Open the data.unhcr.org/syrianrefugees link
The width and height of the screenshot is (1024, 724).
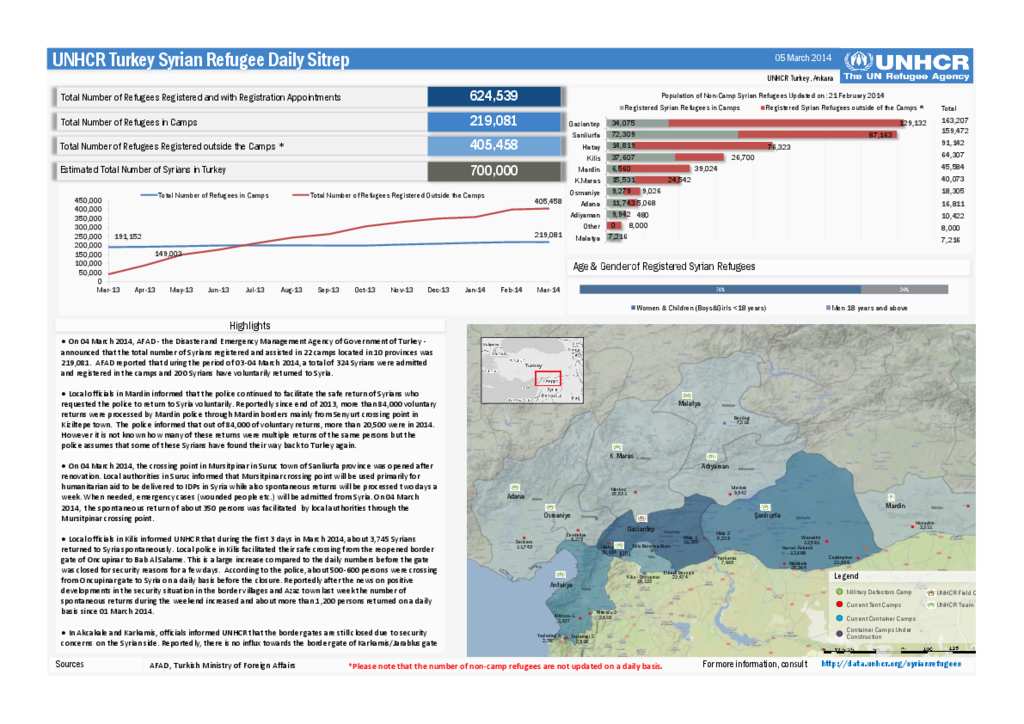[892, 663]
